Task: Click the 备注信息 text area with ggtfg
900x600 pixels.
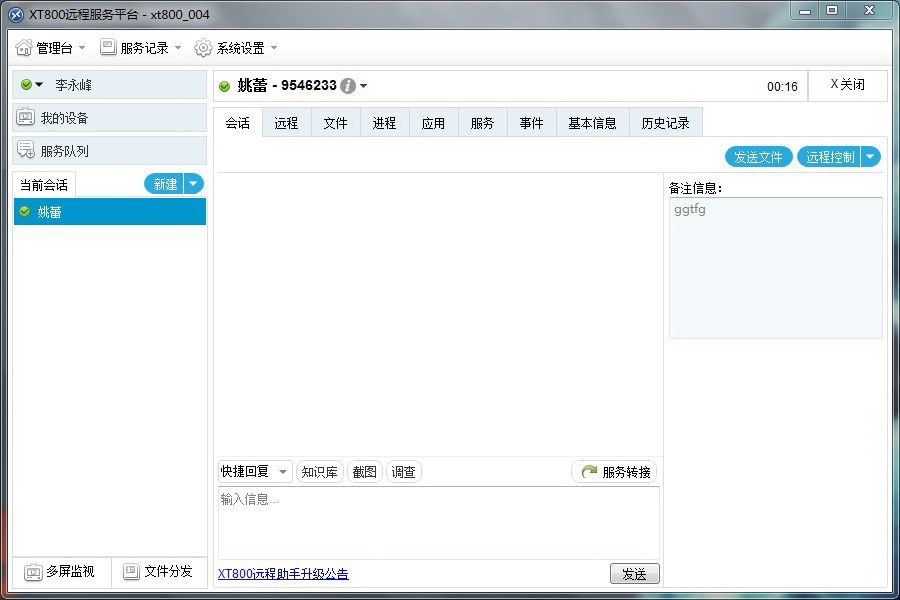Action: coord(775,268)
